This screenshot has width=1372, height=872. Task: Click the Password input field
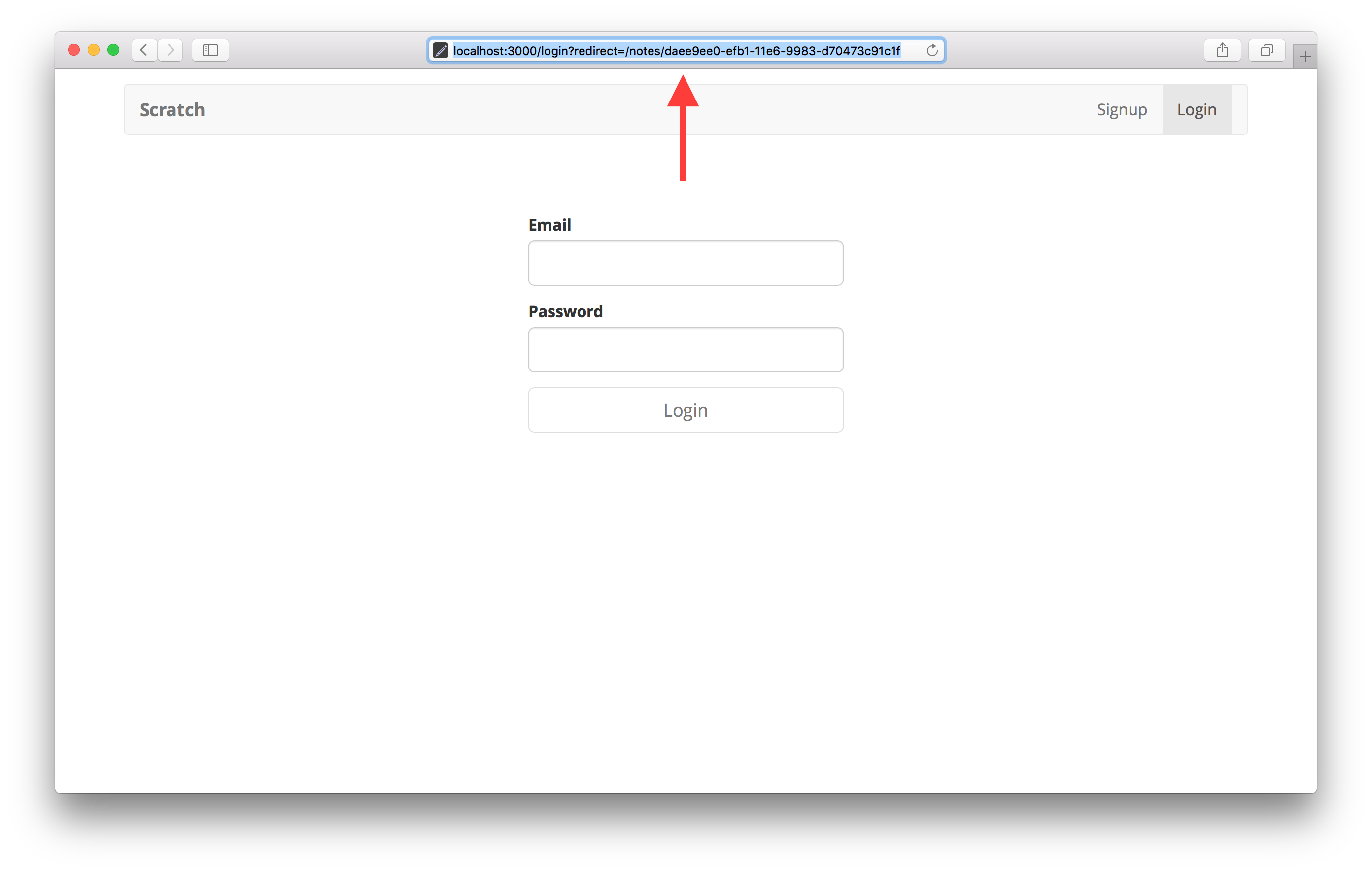click(x=685, y=349)
